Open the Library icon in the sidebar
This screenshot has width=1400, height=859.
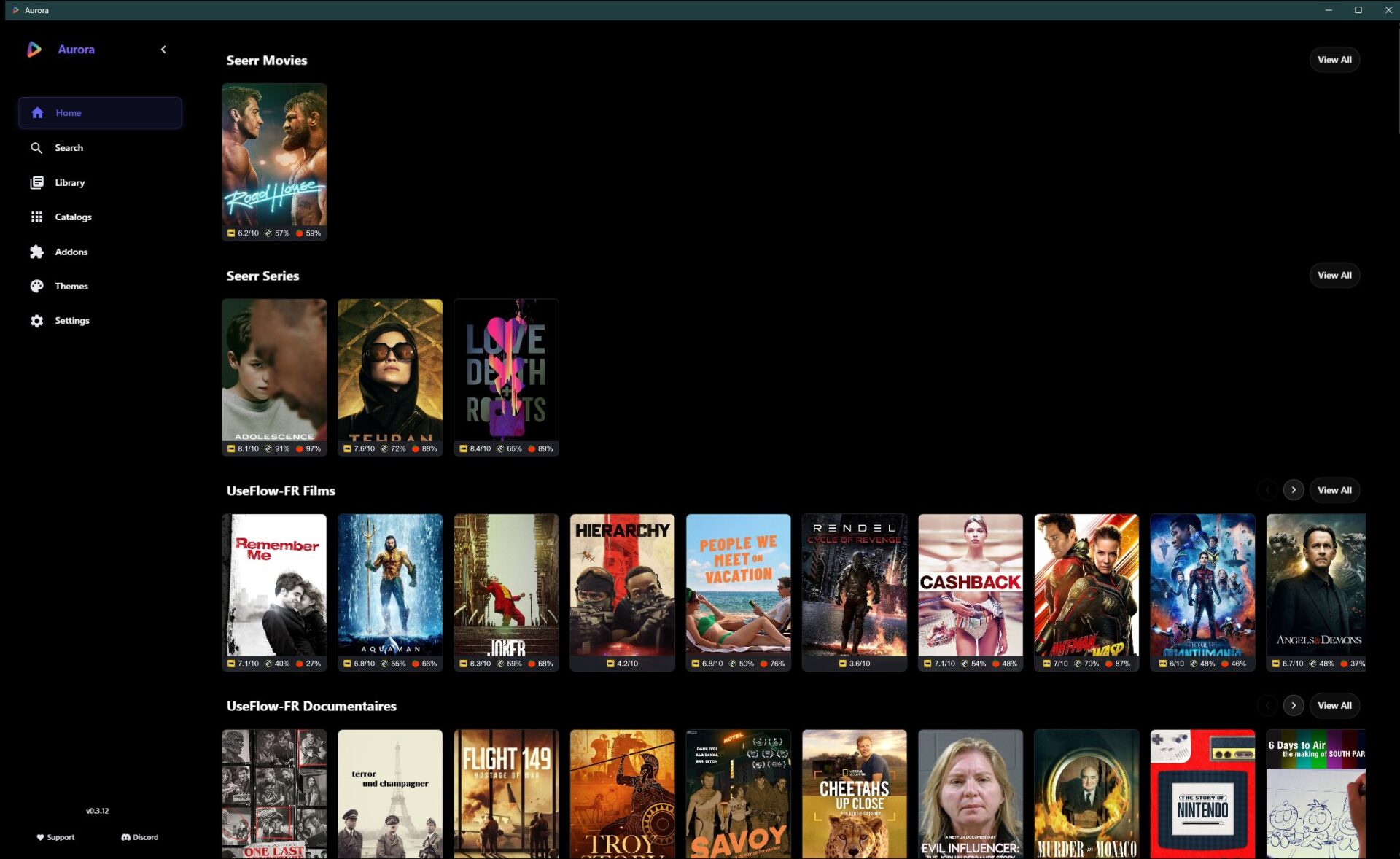click(x=36, y=182)
